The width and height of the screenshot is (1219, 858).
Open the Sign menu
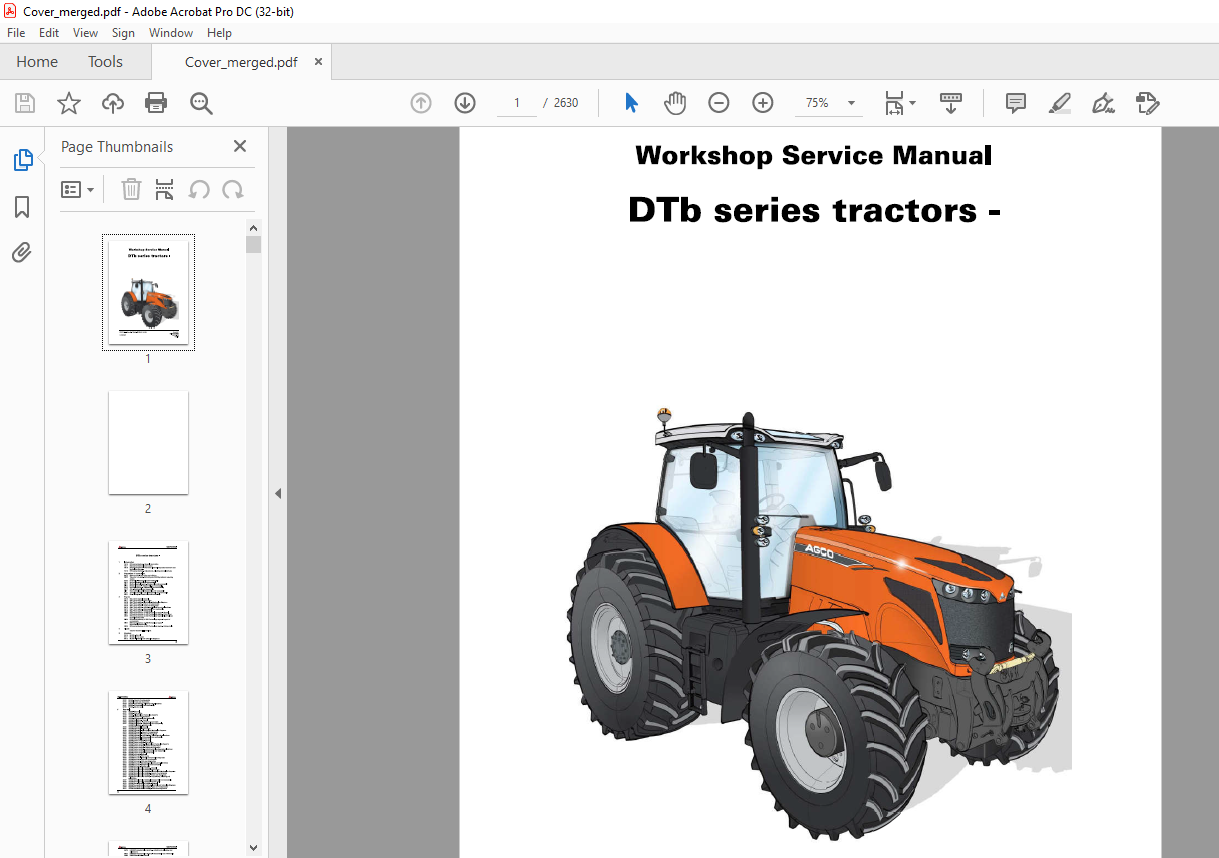point(123,33)
